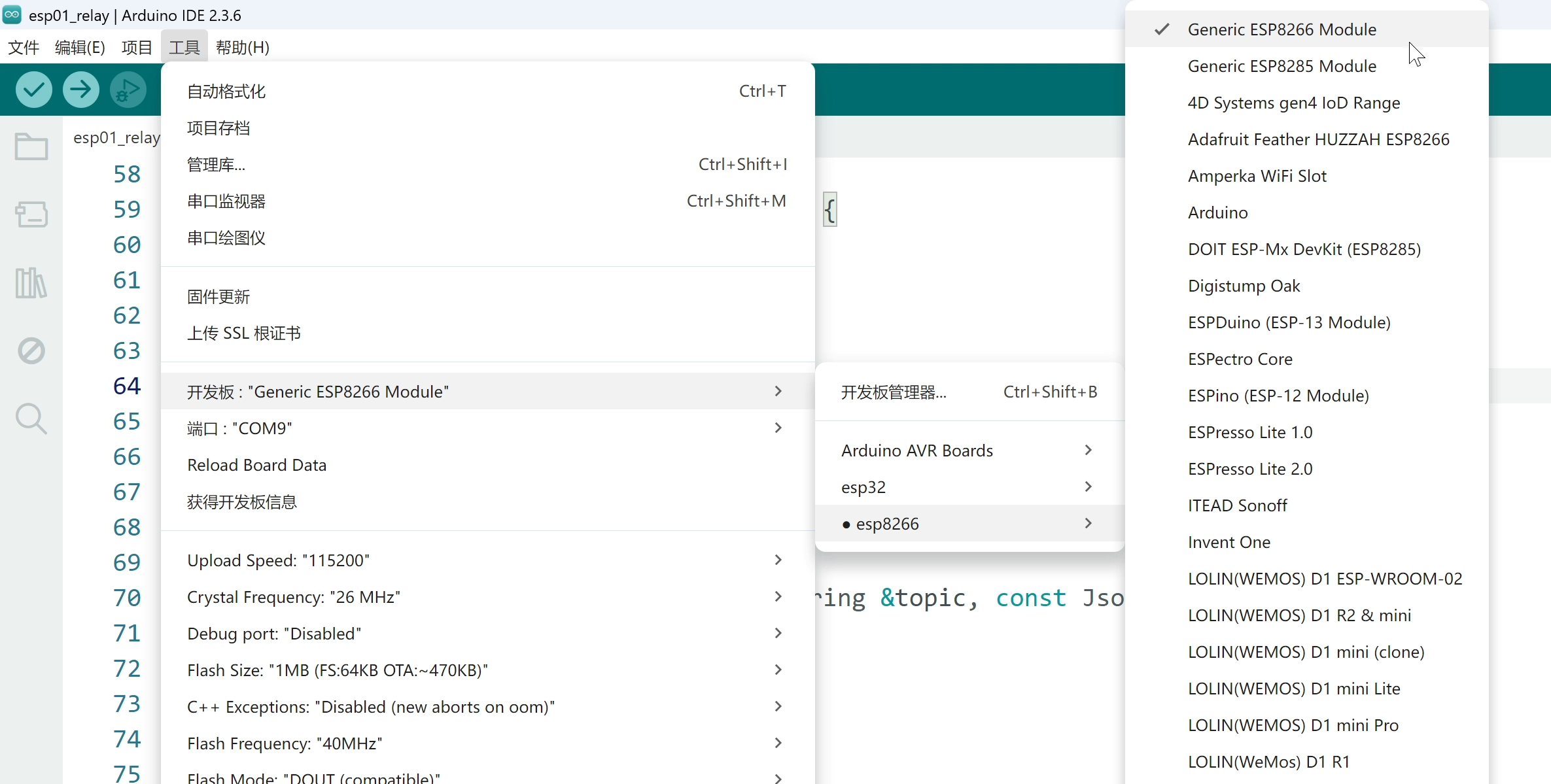Click the Arduino IDE logo in title bar
Image resolution: width=1551 pixels, height=784 pixels.
(x=12, y=14)
